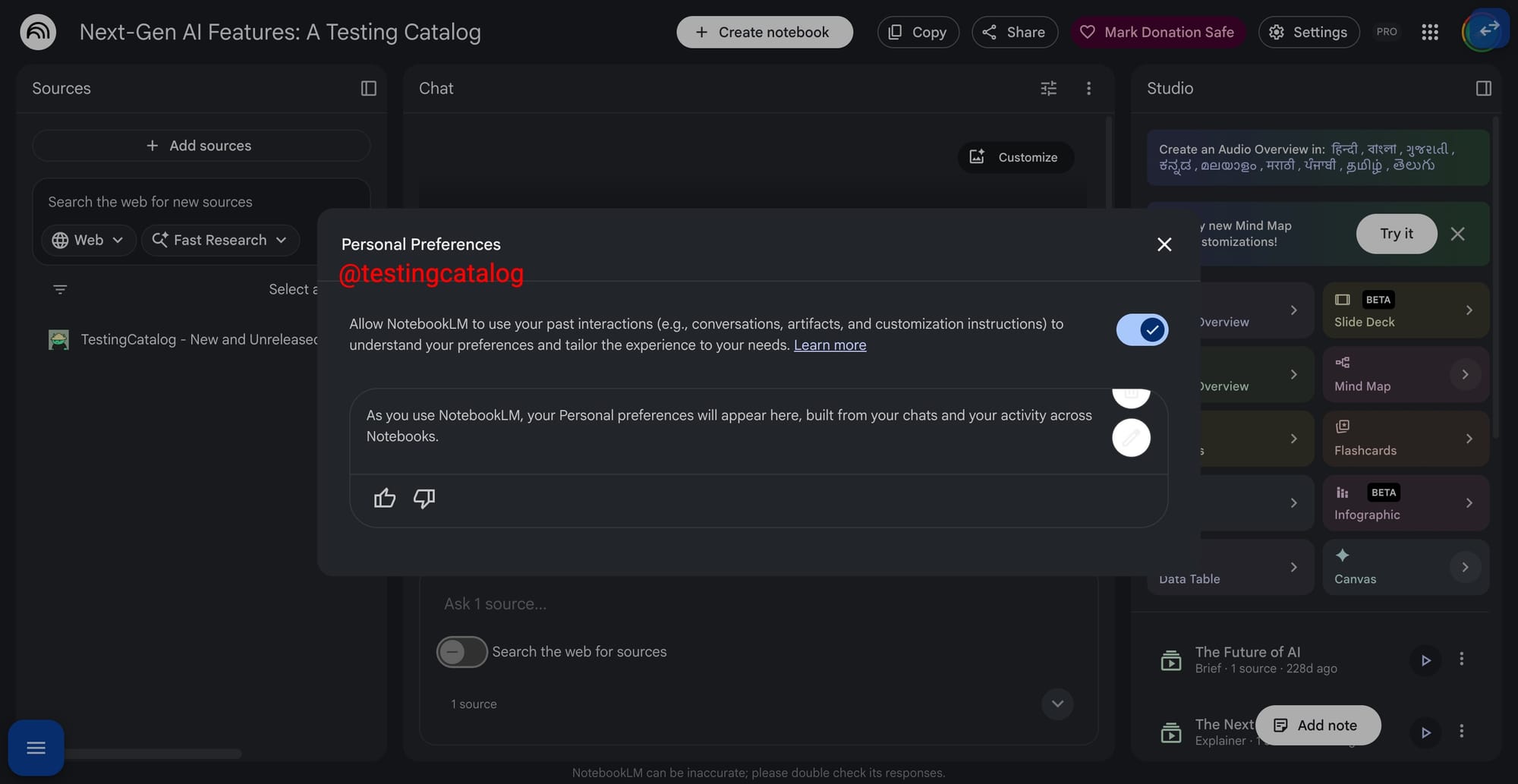Click the NotebookLM logo

38,32
